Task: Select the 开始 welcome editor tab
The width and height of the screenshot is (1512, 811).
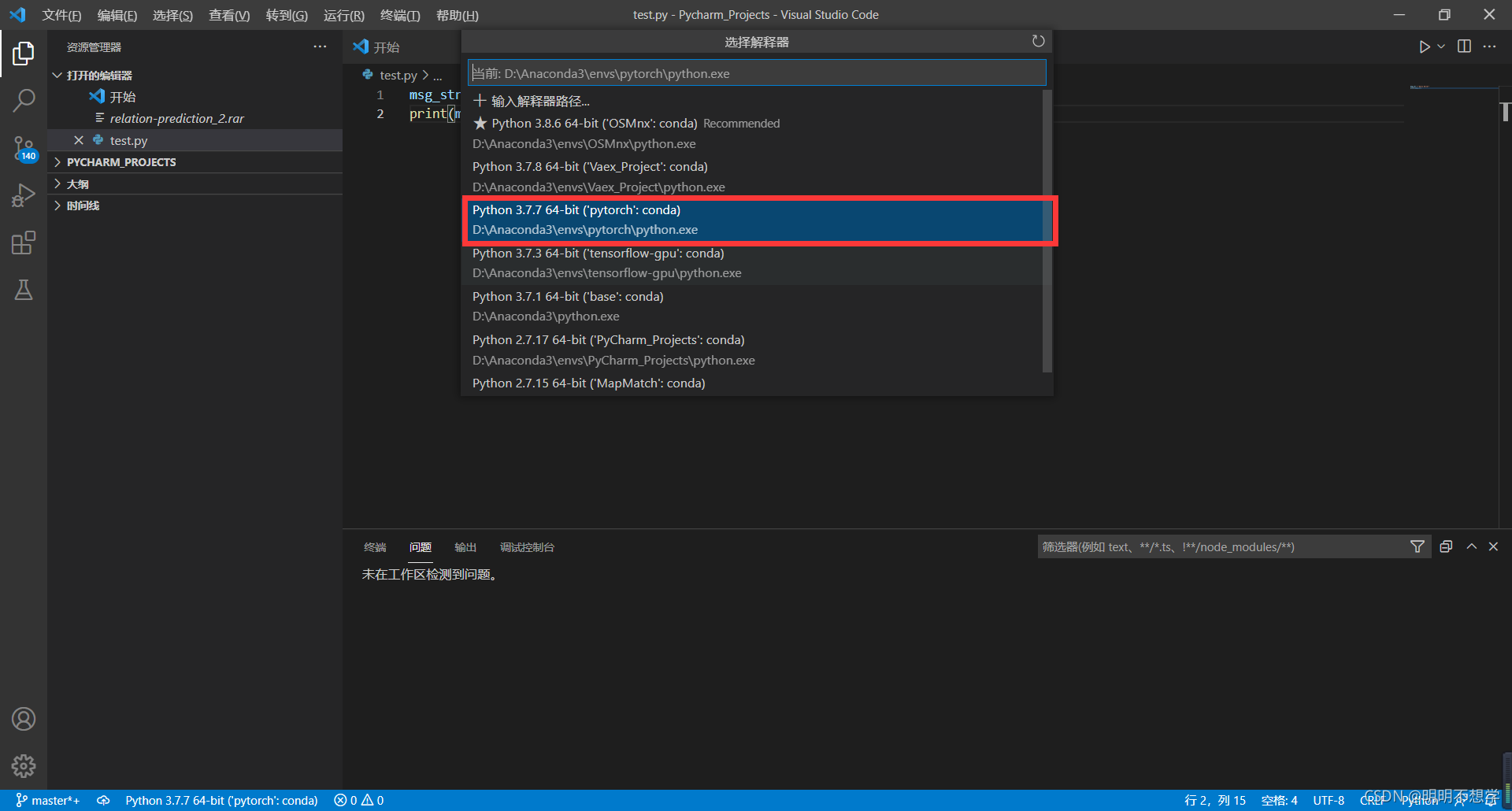Action: (386, 47)
